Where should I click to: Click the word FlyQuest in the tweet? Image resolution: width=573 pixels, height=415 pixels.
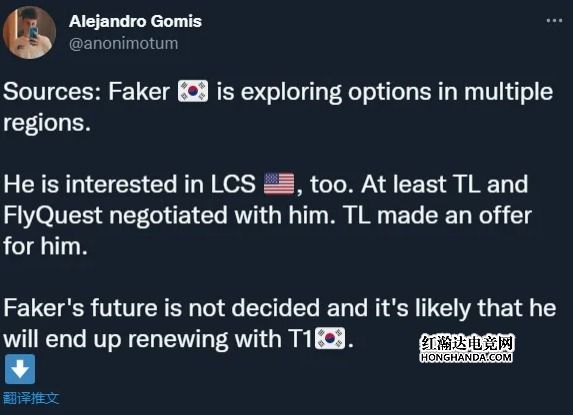coord(53,216)
